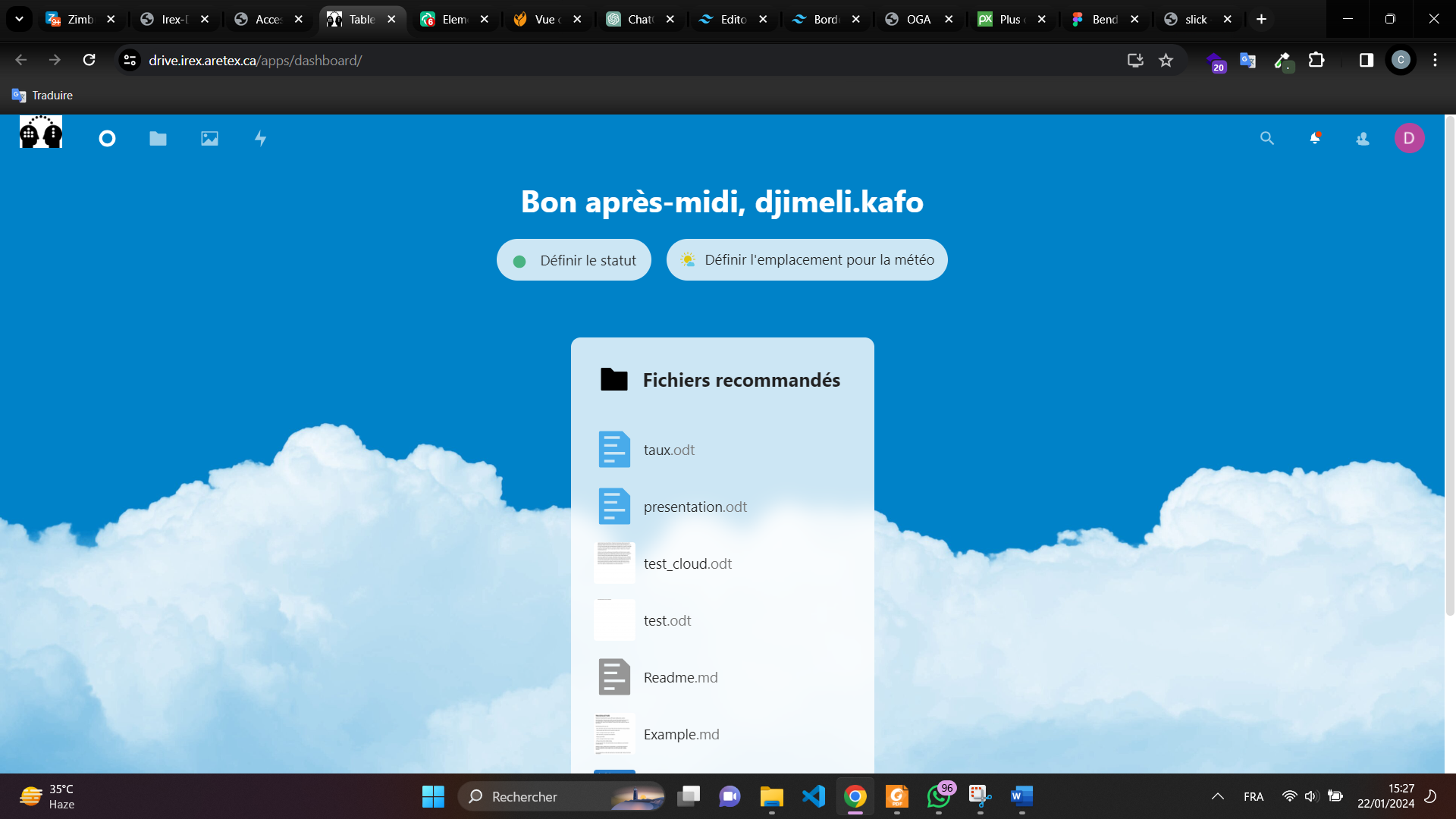Open Chrome three-dot menu
Screen dimensions: 1456x819
[x=1435, y=60]
